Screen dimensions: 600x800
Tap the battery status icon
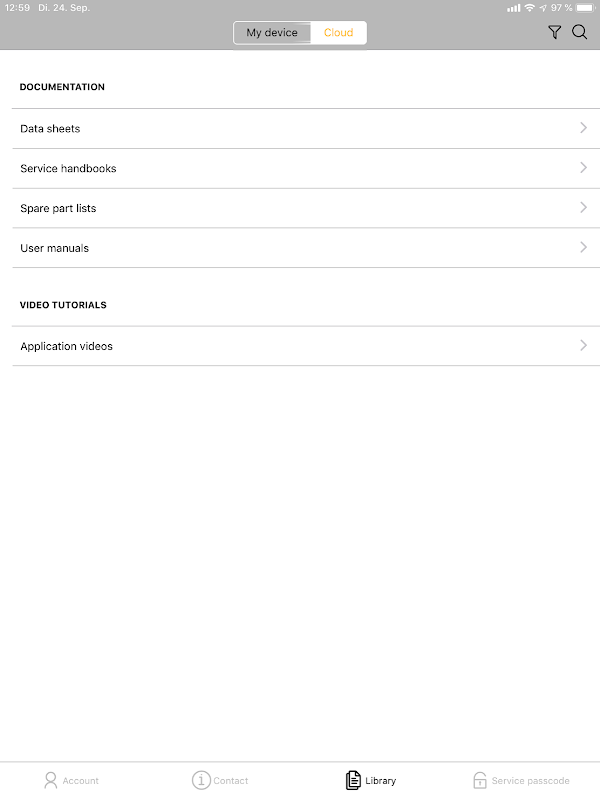click(585, 8)
